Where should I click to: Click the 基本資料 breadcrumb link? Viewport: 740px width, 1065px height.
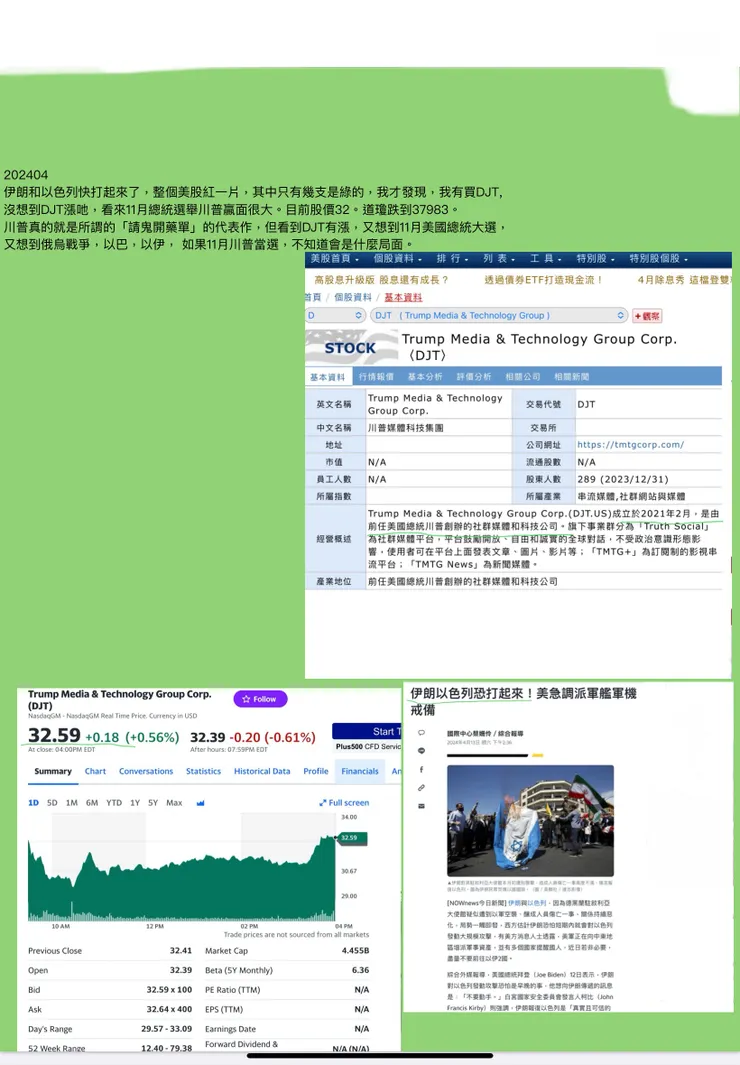click(403, 297)
